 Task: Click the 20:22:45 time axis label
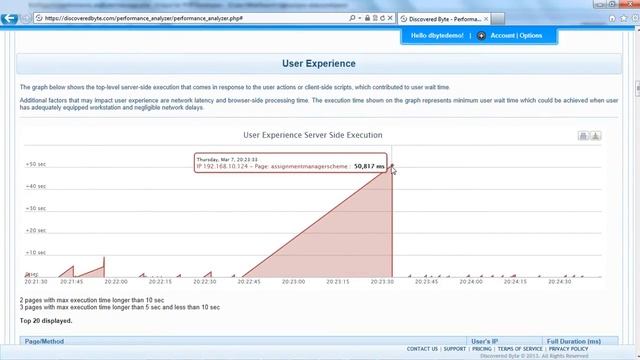pyautogui.click(x=249, y=282)
